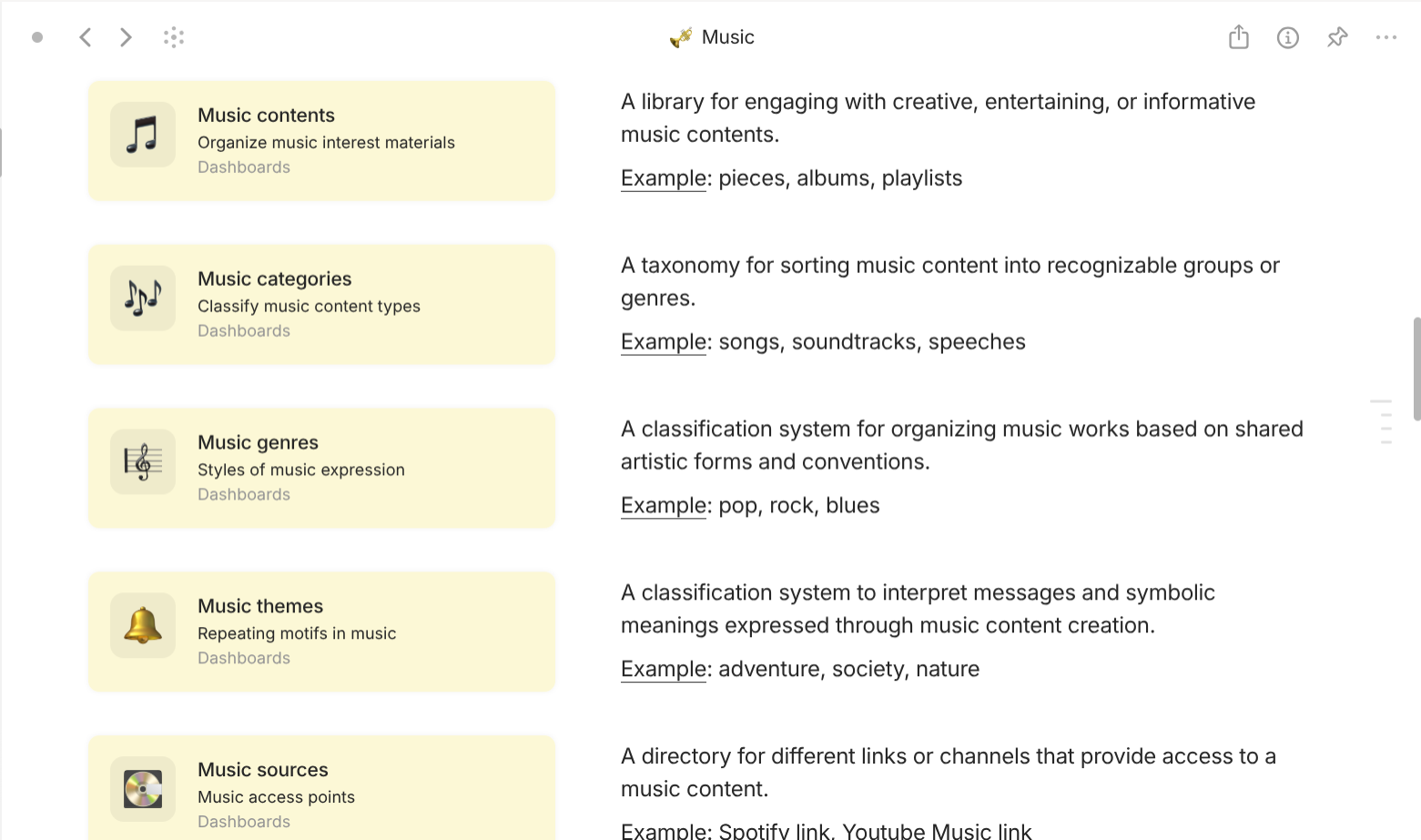Open the Music themes dashboard card

point(321,632)
